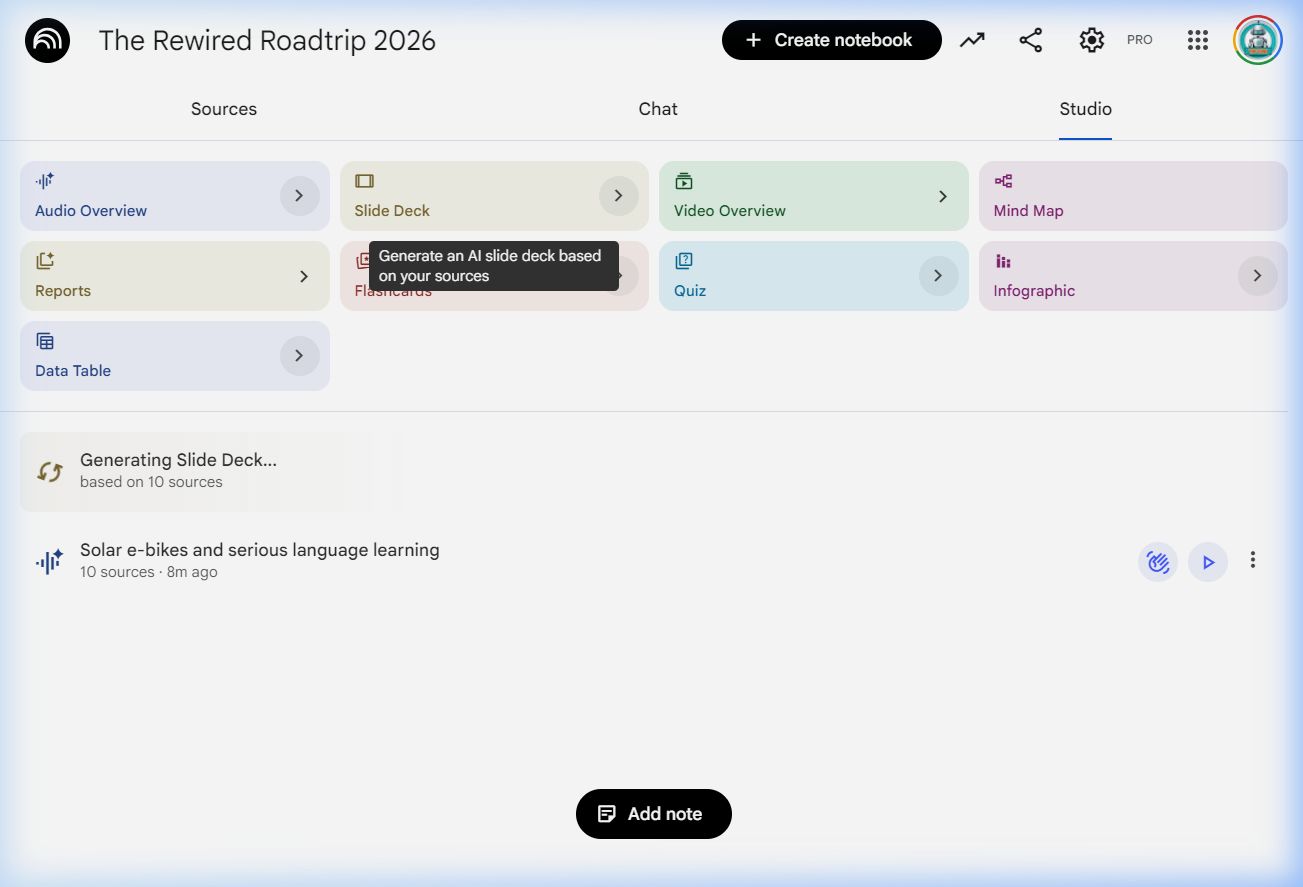Click the Create notebook button
The width and height of the screenshot is (1303, 887).
831,40
